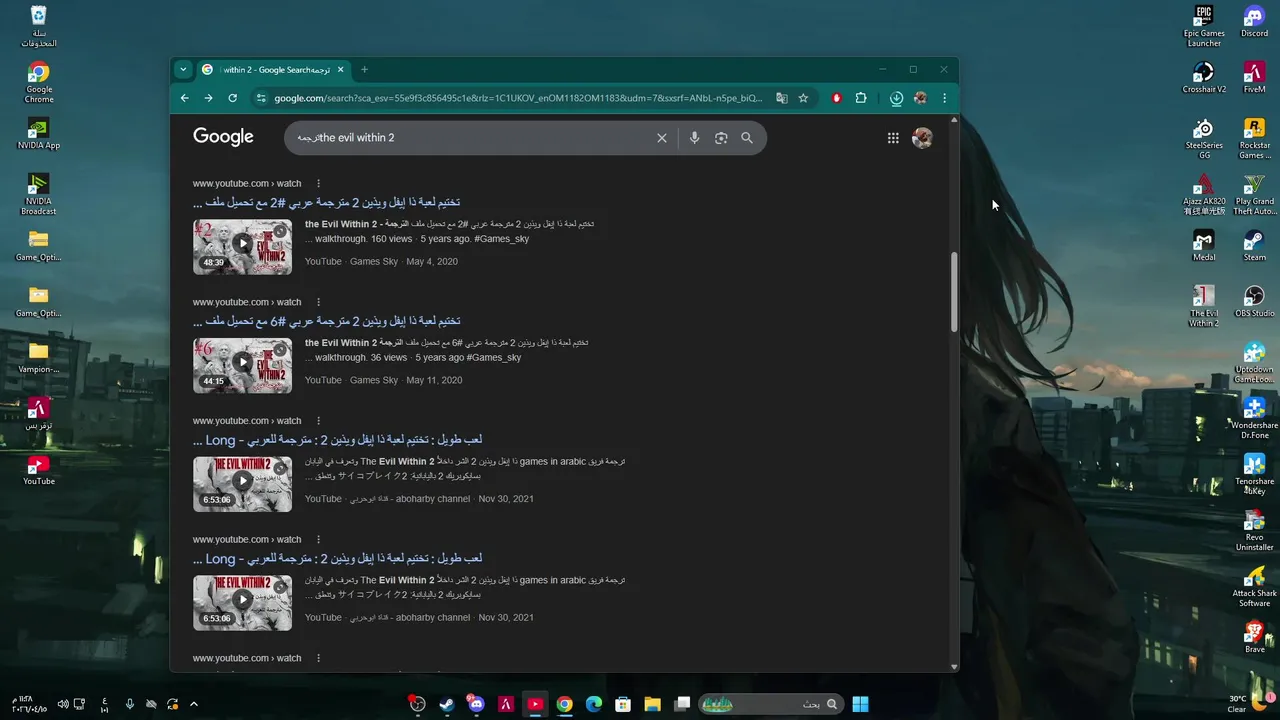Open the Windows Start button
The width and height of the screenshot is (1280, 720).
pos(860,704)
